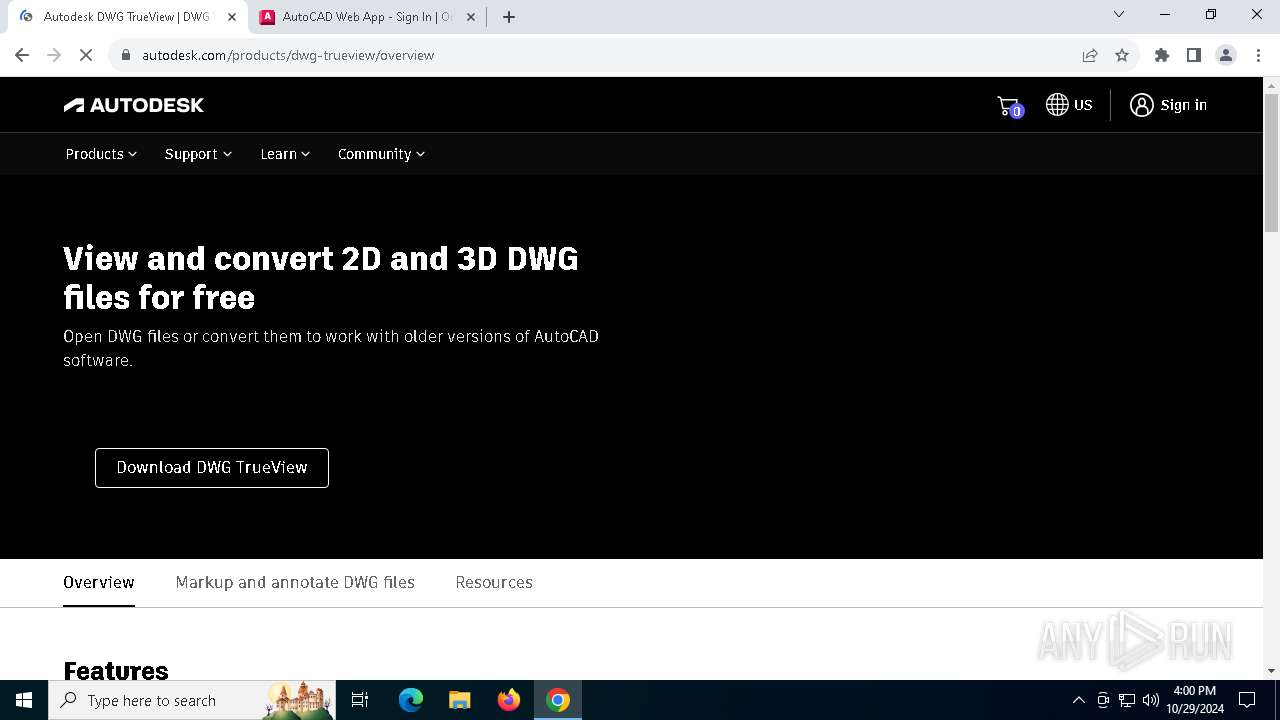This screenshot has height=720, width=1280.
Task: Click the address bar URL field
Action: [x=600, y=55]
